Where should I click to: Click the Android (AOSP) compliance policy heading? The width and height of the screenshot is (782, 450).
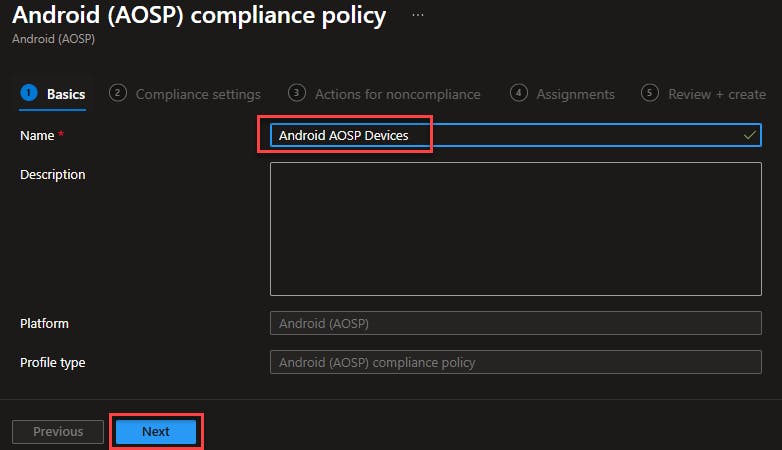click(199, 15)
